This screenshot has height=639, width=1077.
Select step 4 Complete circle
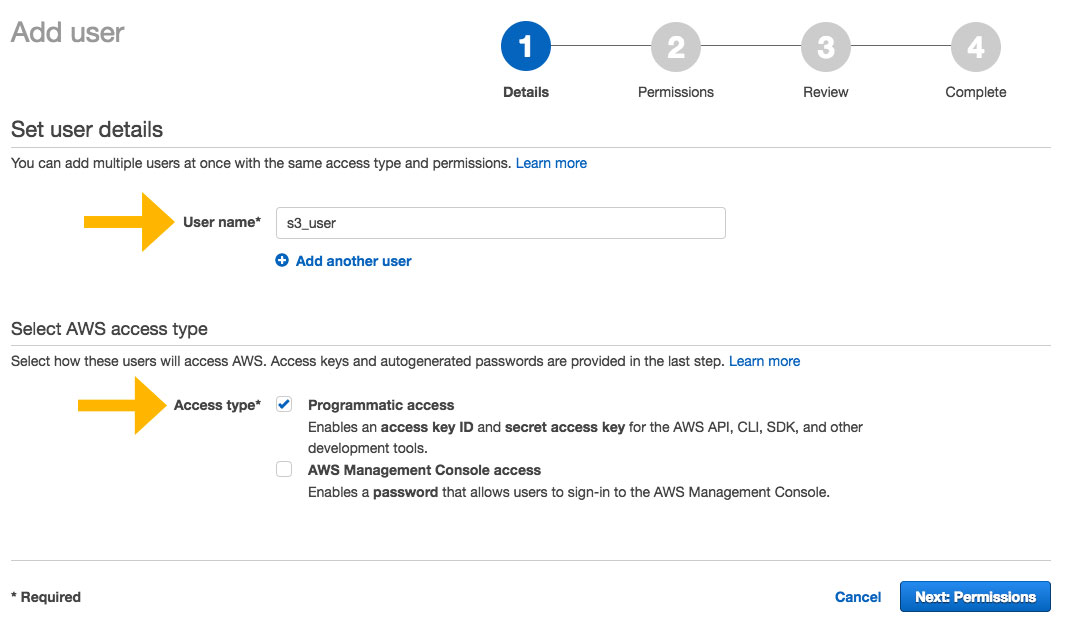tap(975, 46)
